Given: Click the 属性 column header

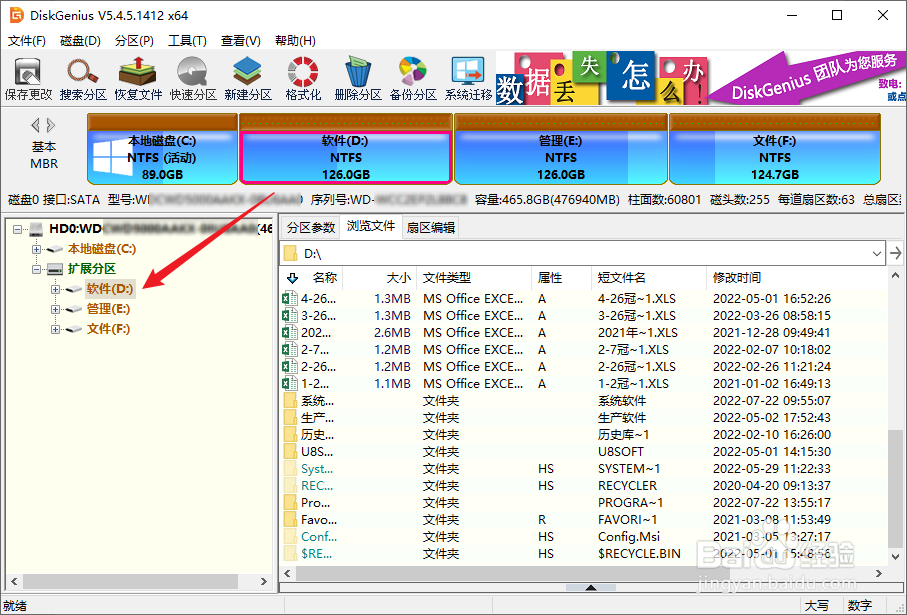Looking at the screenshot, I should point(561,278).
